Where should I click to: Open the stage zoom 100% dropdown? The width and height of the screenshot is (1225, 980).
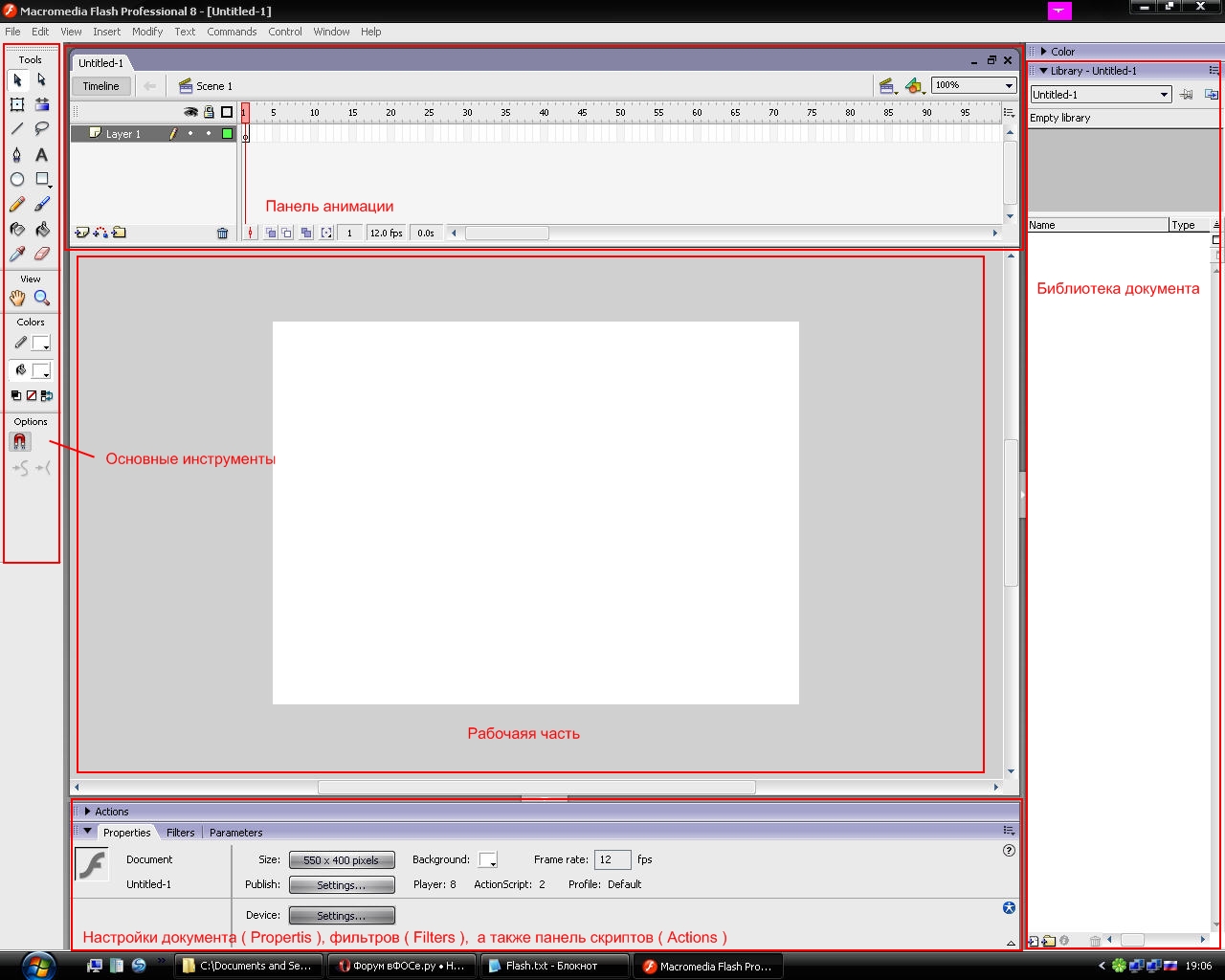1009,86
